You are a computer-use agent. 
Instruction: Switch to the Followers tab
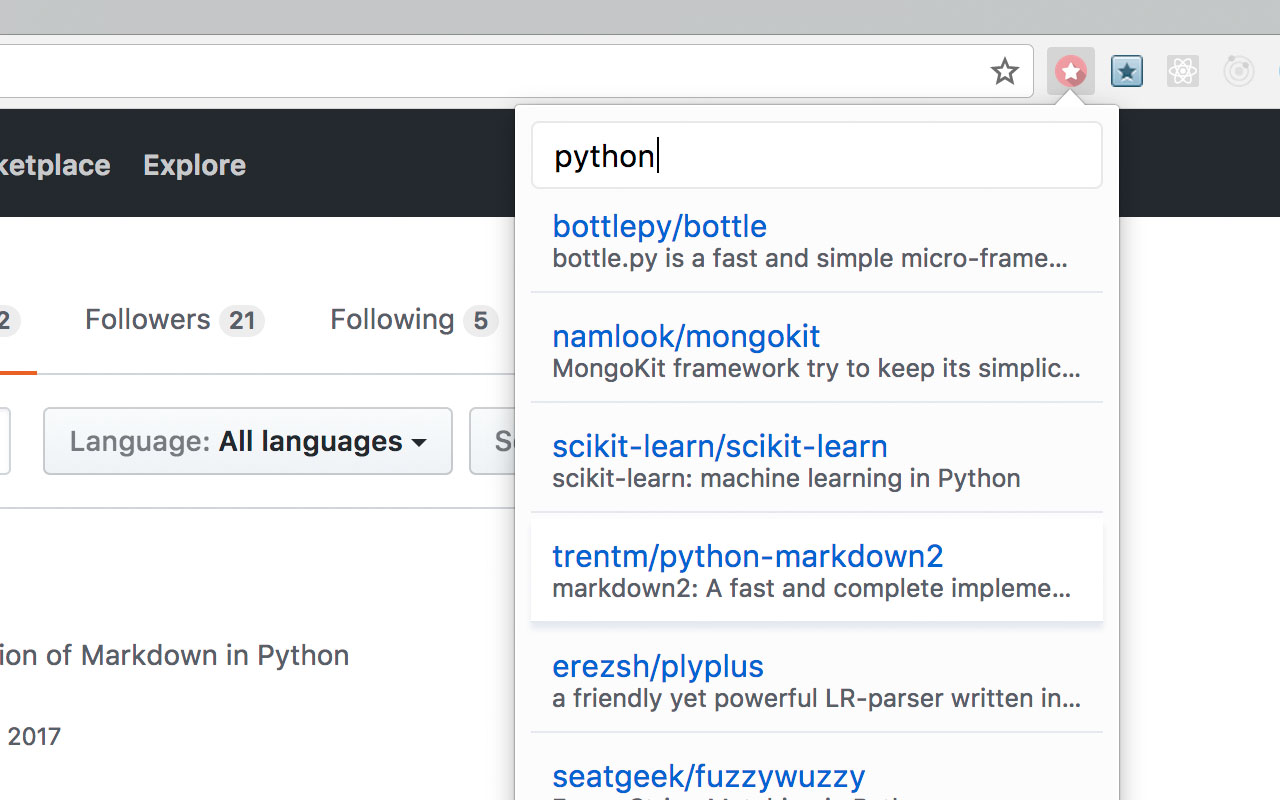(174, 320)
